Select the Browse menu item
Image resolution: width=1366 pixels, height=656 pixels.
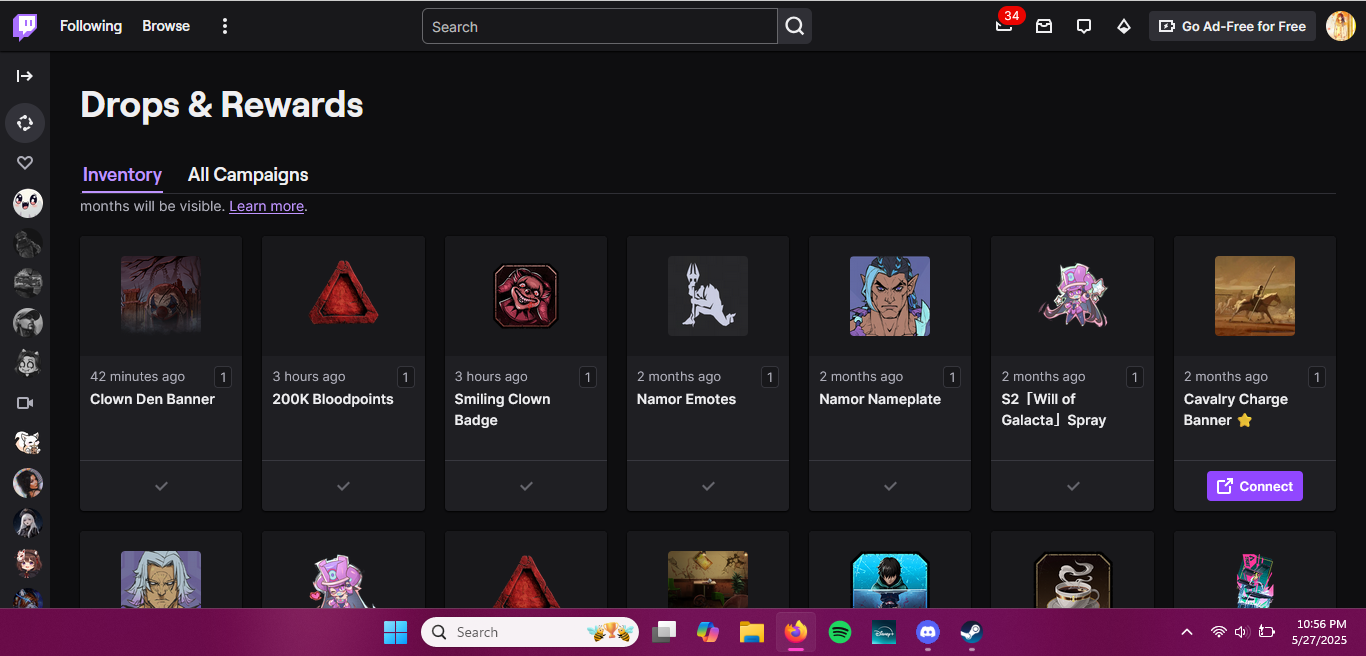click(165, 26)
